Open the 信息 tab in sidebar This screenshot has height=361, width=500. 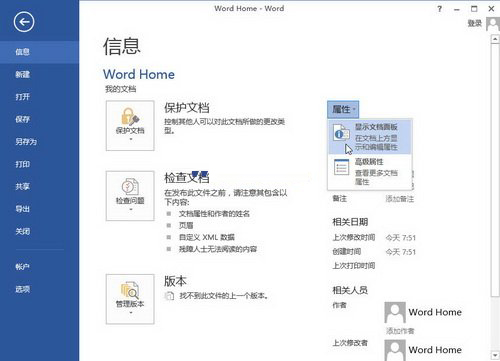[x=39, y=52]
